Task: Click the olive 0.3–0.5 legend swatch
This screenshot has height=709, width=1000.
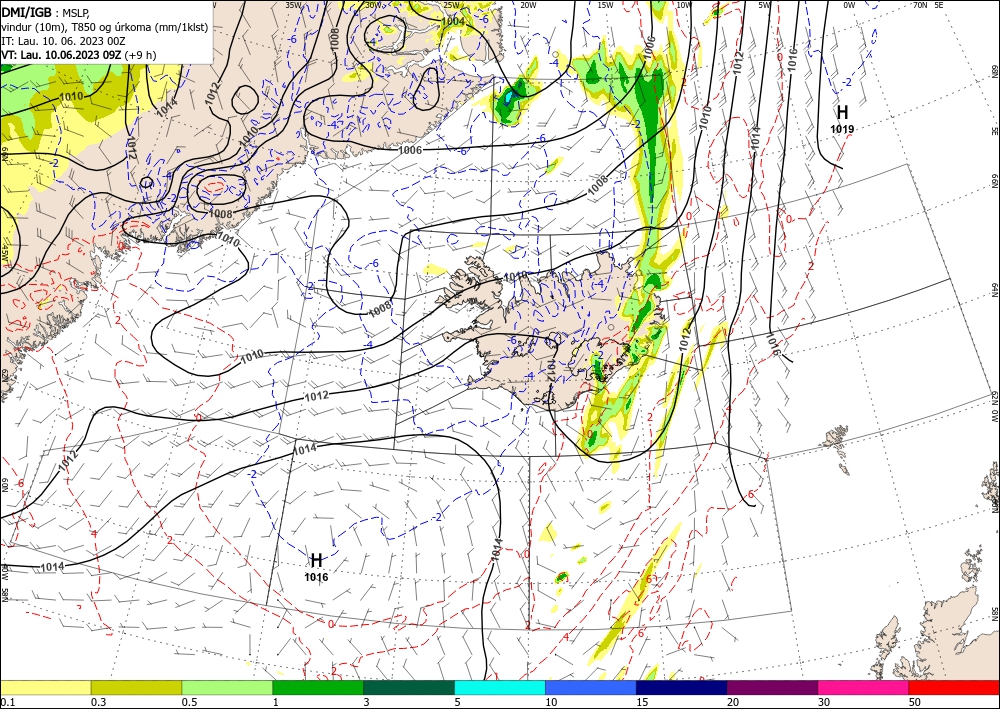Action: (136, 687)
